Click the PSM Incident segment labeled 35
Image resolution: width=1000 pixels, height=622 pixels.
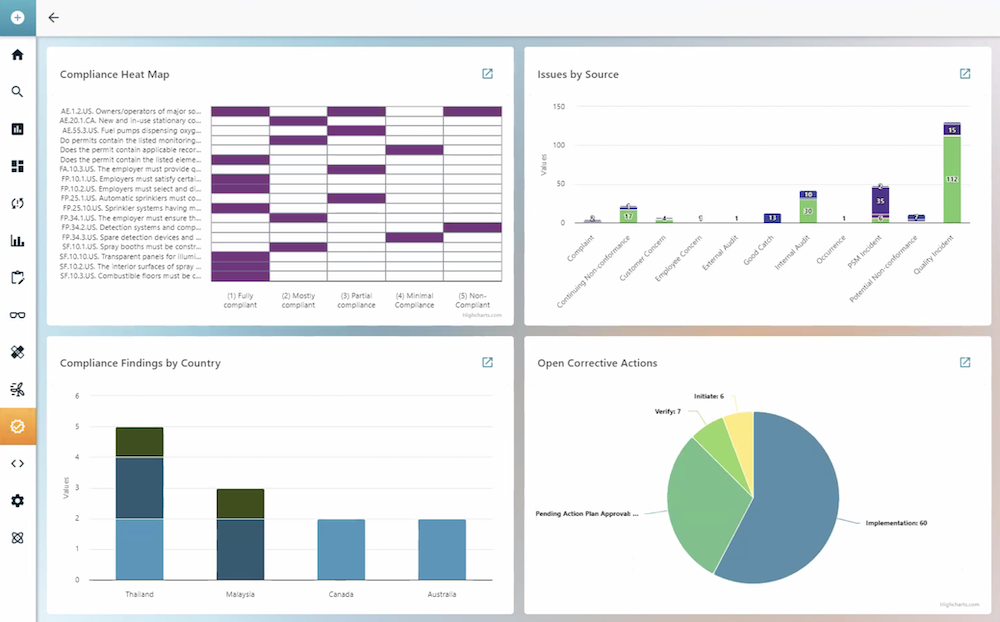[x=880, y=201]
